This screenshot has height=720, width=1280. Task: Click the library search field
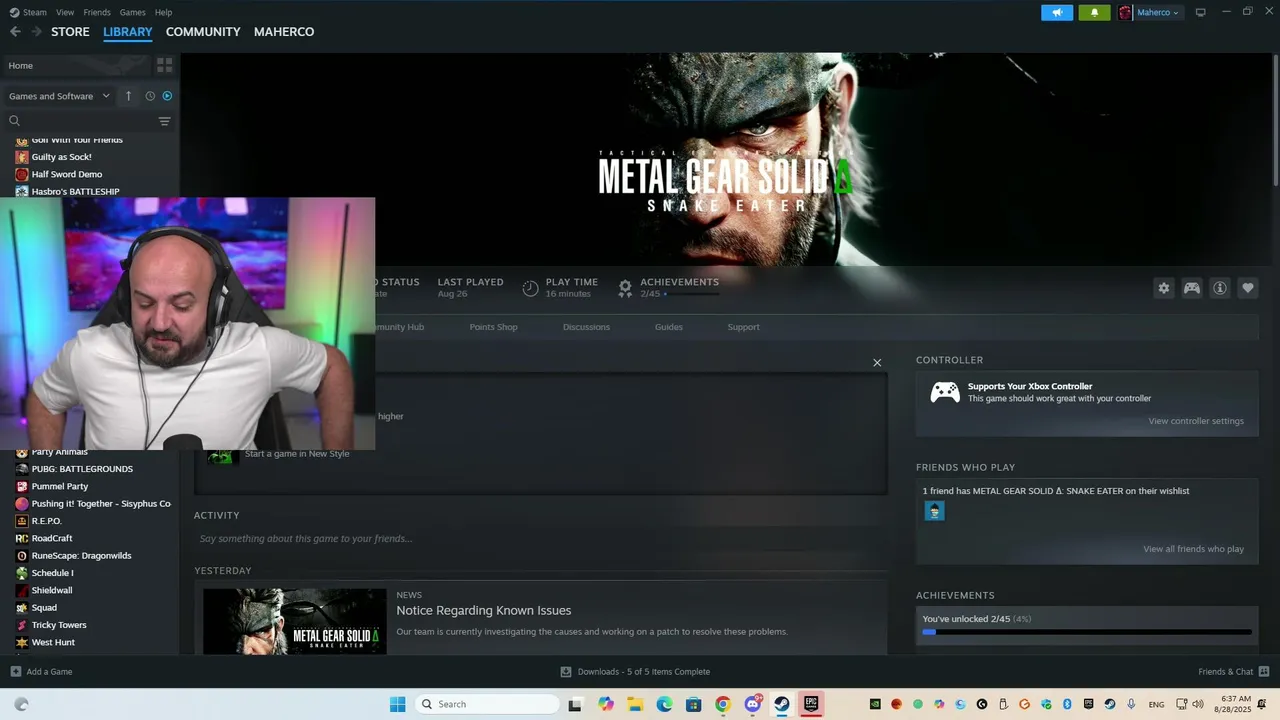click(80, 121)
